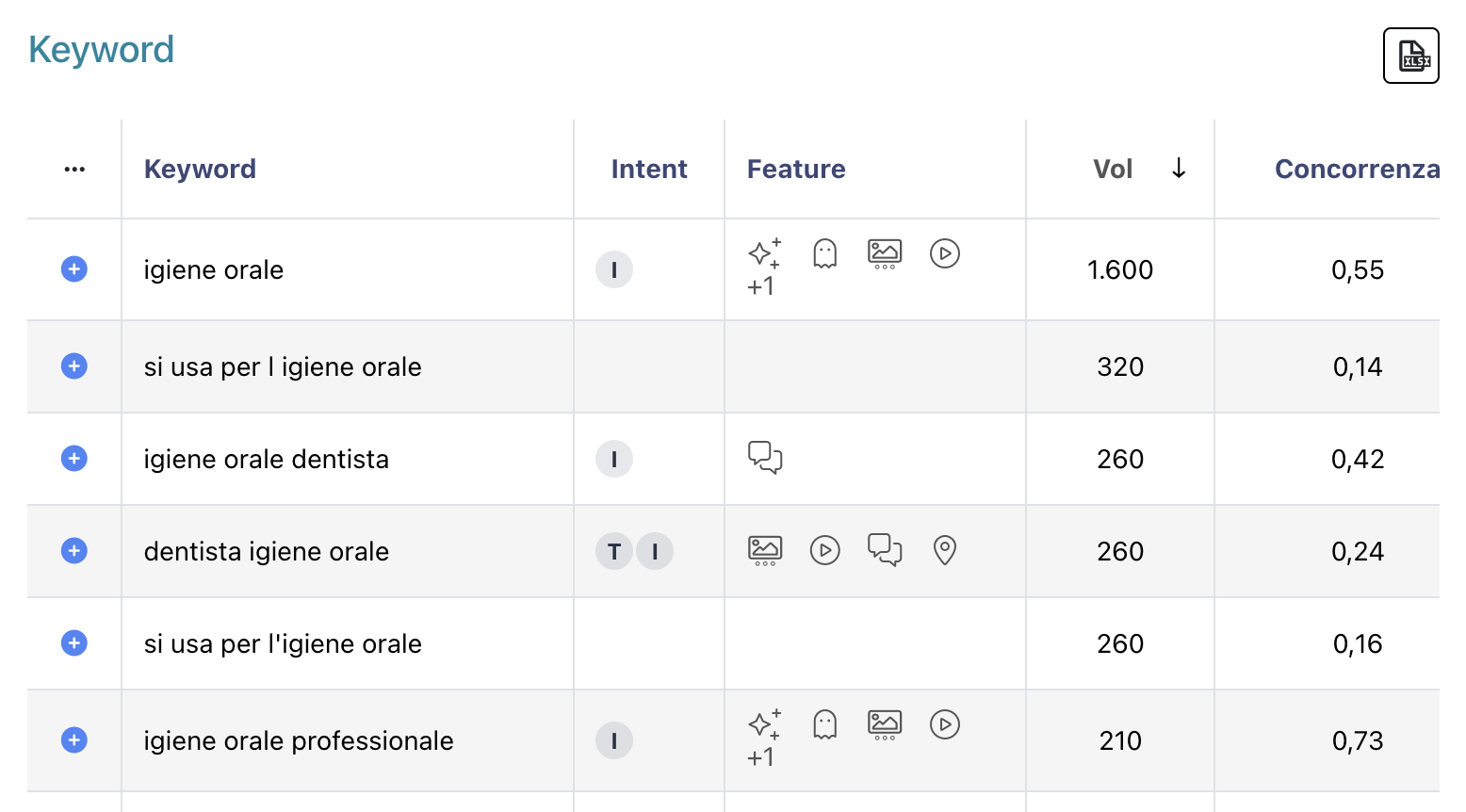Toggle Vol column sort arrow
Image resolution: width=1466 pixels, height=812 pixels.
pos(1179,169)
